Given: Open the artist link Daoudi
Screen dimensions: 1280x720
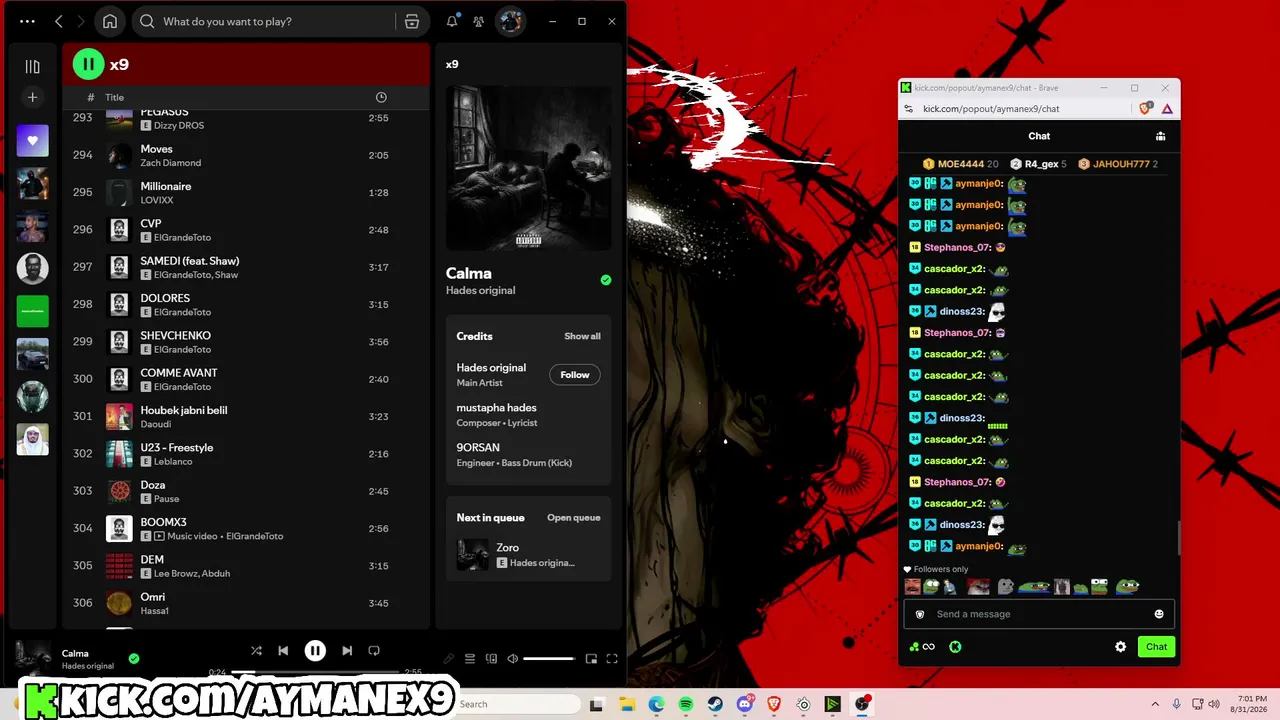Looking at the screenshot, I should [158, 424].
